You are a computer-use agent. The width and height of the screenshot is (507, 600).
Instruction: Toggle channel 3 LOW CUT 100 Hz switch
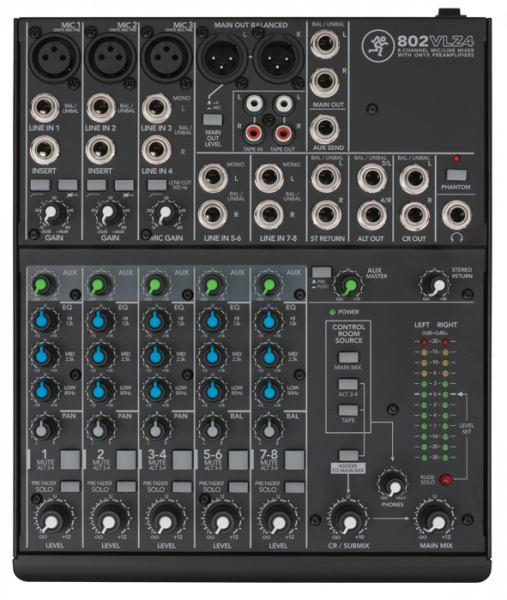pyautogui.click(x=157, y=185)
